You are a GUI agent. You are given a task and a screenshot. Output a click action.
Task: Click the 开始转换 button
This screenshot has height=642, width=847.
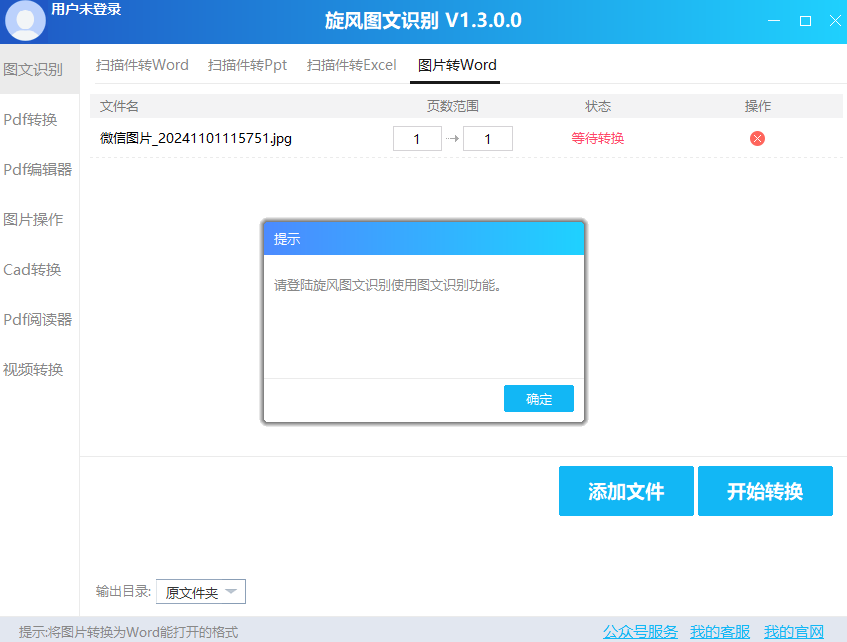pyautogui.click(x=765, y=491)
